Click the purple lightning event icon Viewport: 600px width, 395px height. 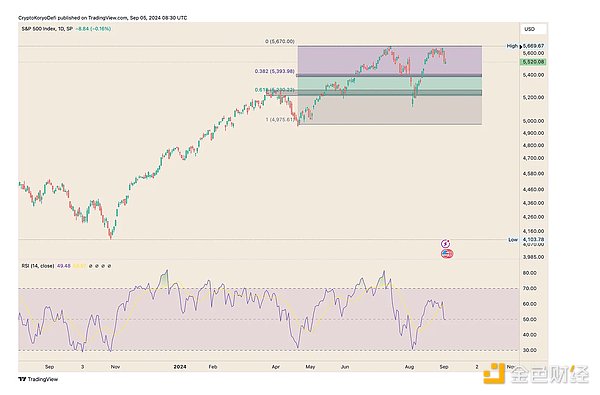coord(445,244)
